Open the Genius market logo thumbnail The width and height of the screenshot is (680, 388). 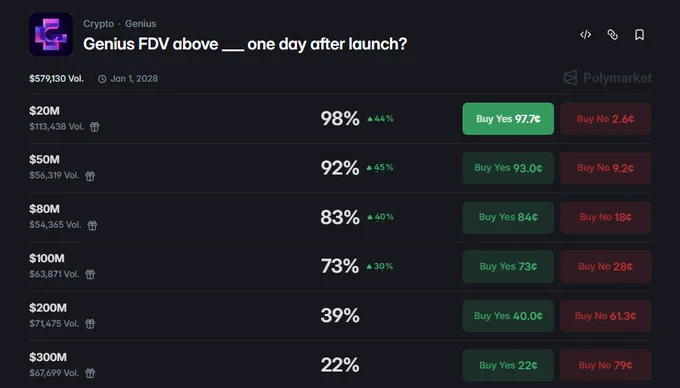[x=51, y=34]
